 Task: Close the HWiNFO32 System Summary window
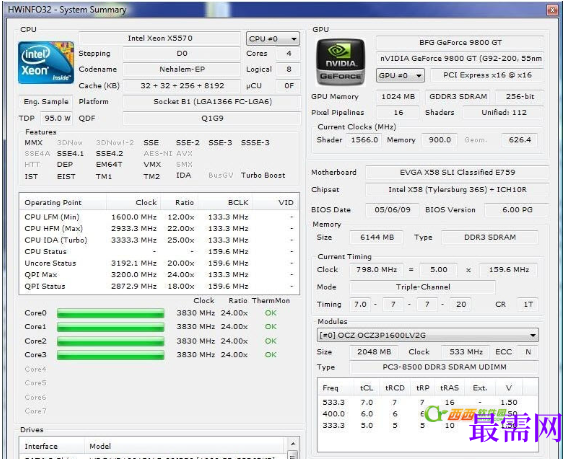coord(552,10)
